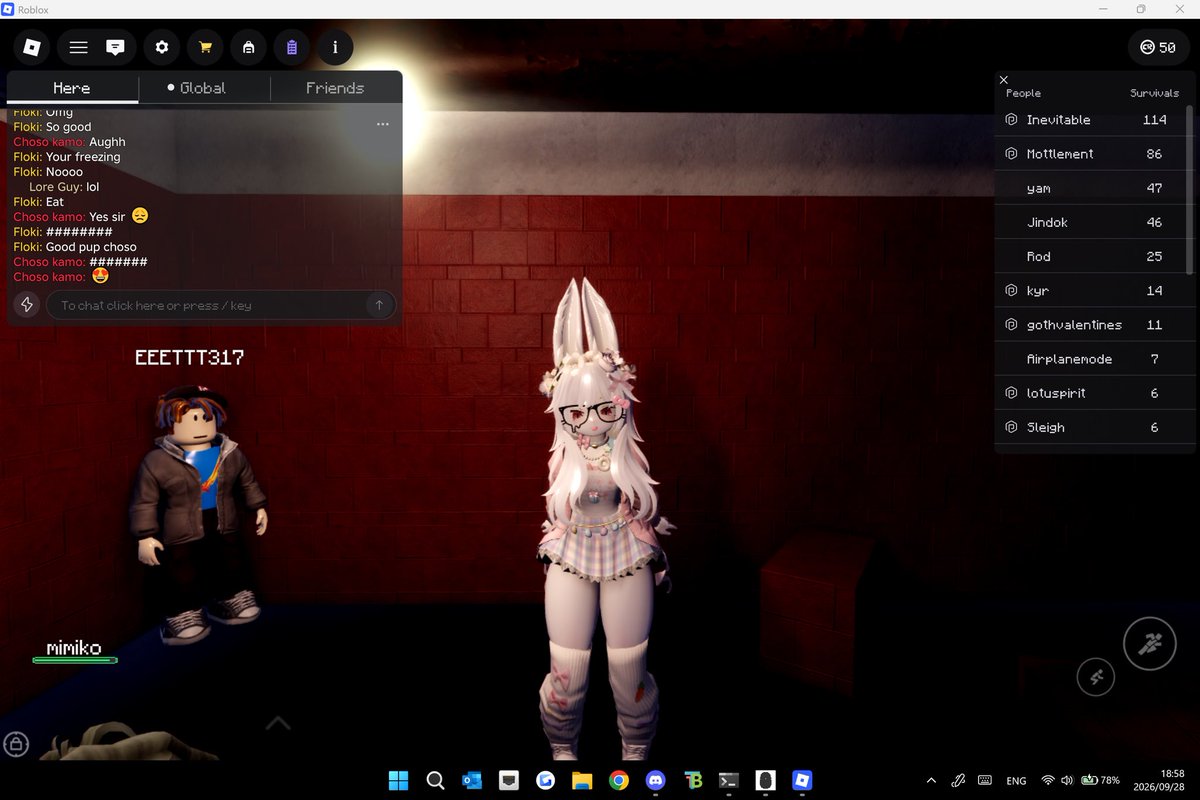Close the leaderboard with the X

click(1004, 80)
